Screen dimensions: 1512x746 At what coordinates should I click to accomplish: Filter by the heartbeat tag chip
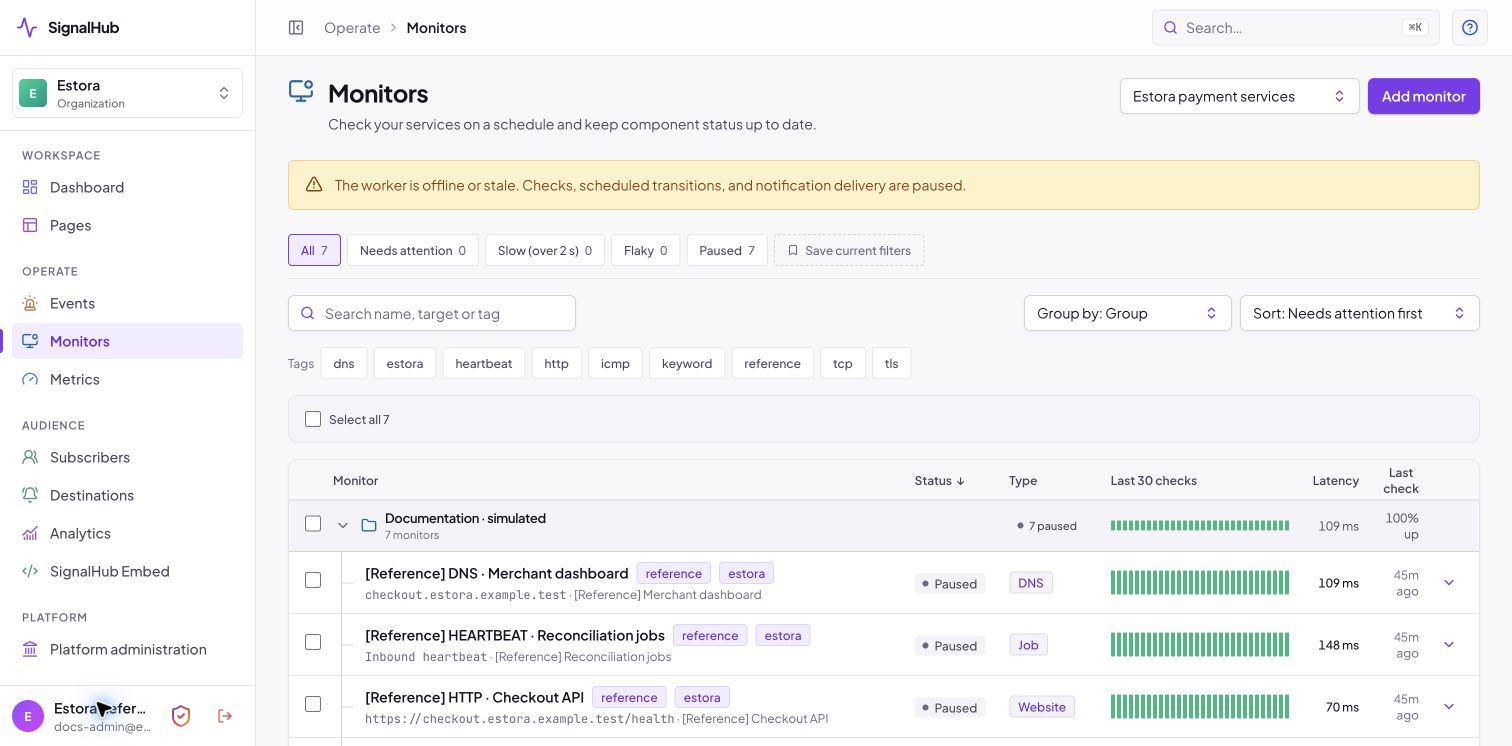pos(484,363)
